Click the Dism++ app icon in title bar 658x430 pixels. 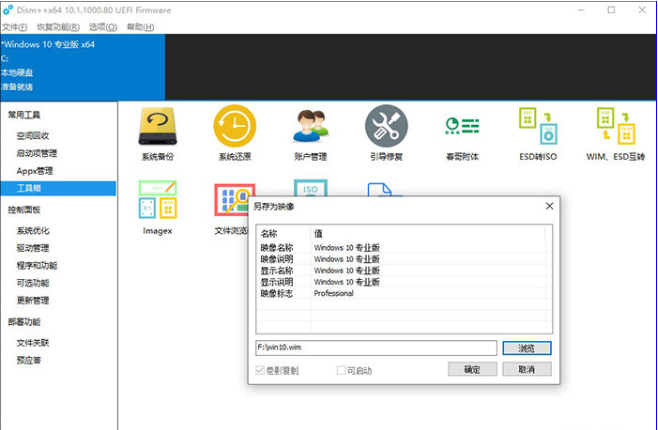8,10
